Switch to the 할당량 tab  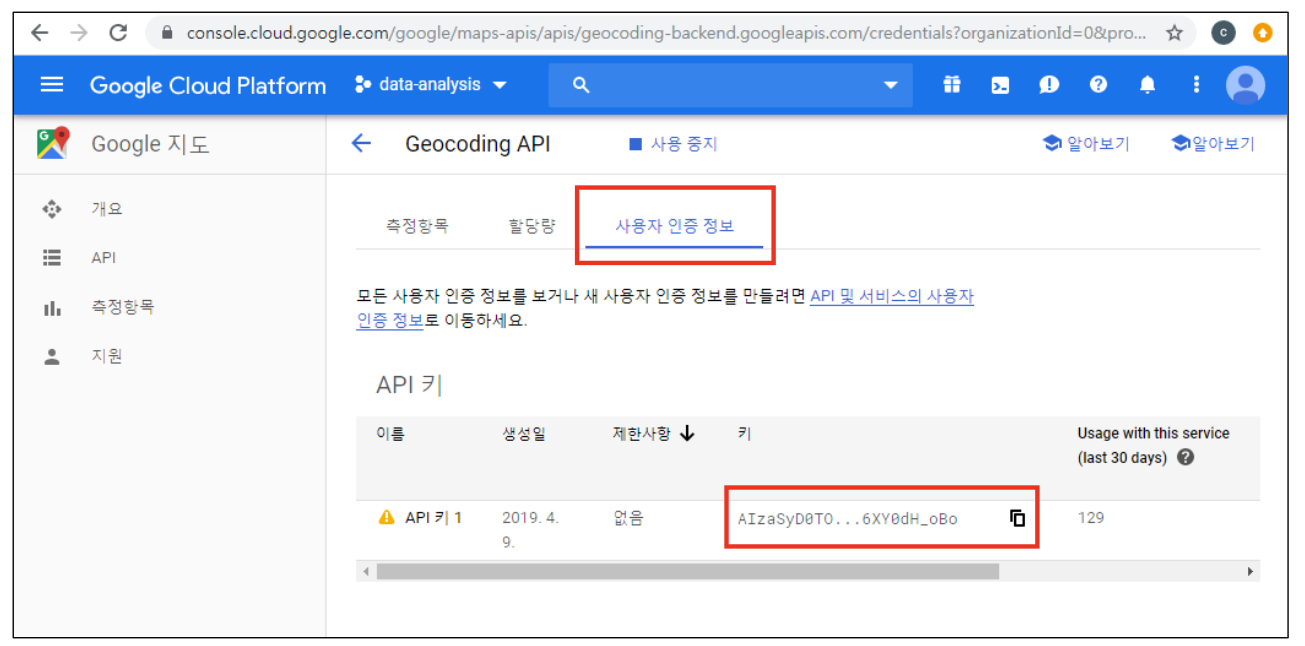click(x=531, y=226)
